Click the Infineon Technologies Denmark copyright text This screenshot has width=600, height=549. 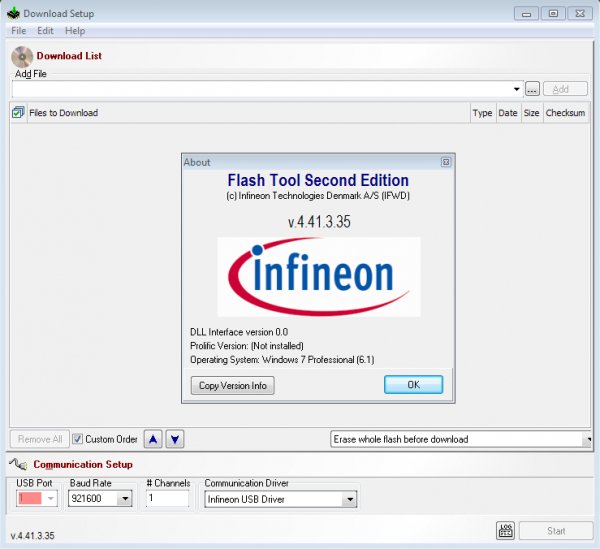pyautogui.click(x=318, y=196)
